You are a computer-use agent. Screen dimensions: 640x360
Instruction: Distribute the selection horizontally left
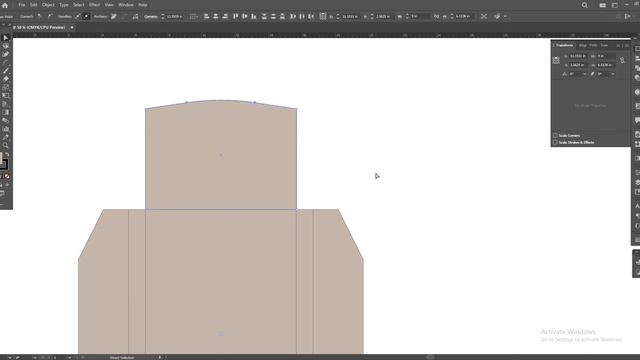pos(293,16)
